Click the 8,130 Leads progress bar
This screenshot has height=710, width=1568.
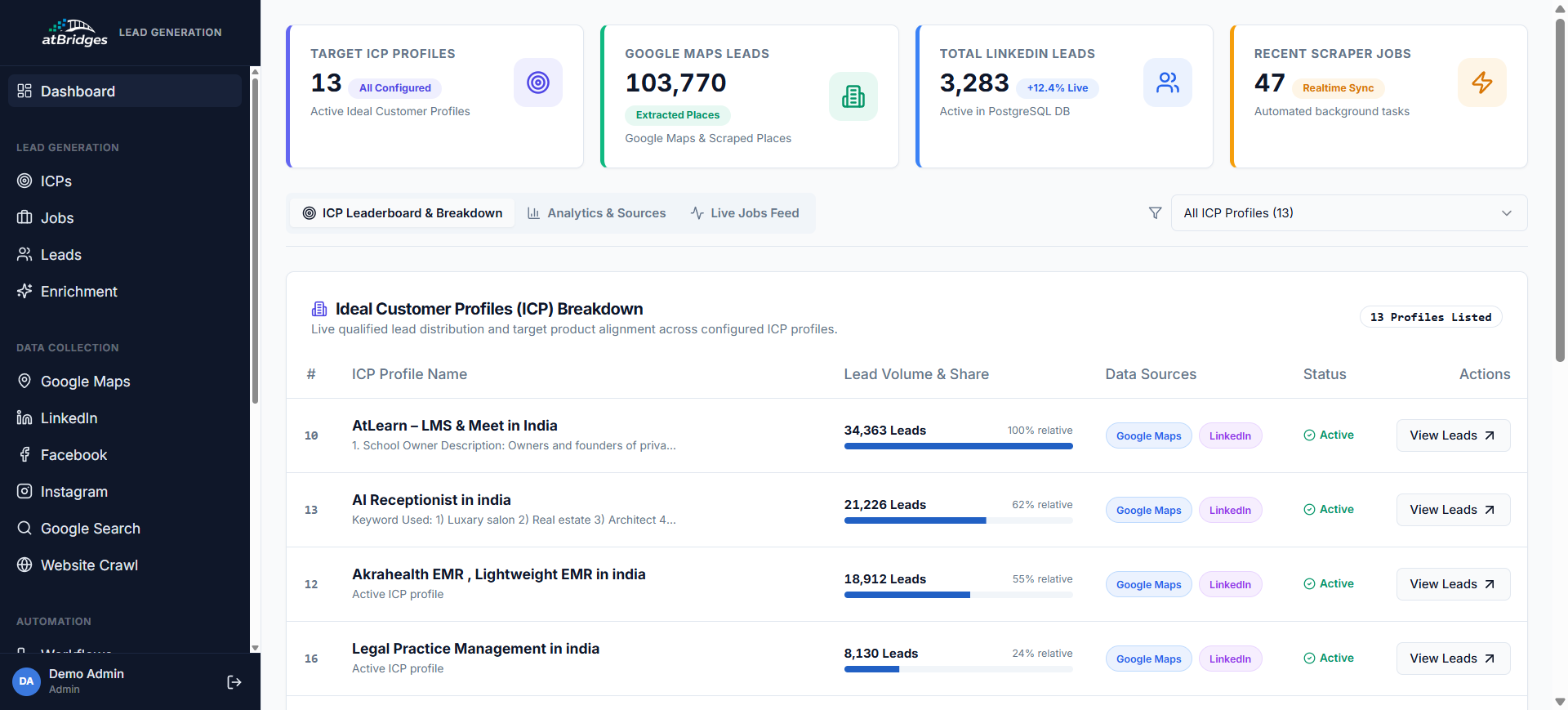point(959,669)
